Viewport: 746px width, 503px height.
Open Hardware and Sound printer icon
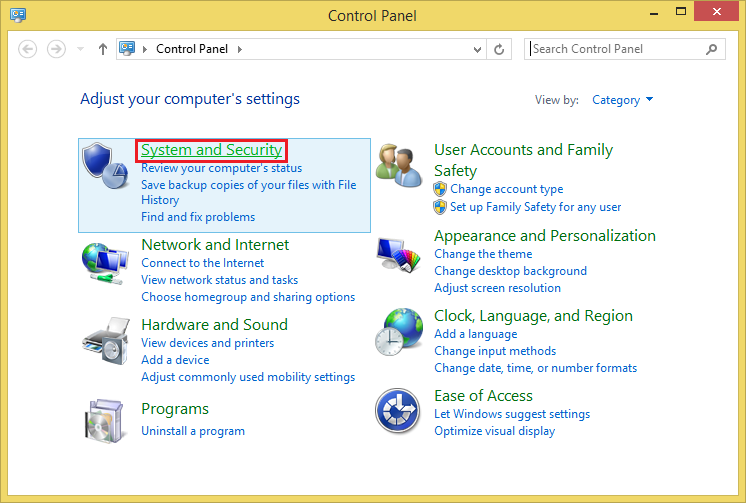click(x=106, y=342)
